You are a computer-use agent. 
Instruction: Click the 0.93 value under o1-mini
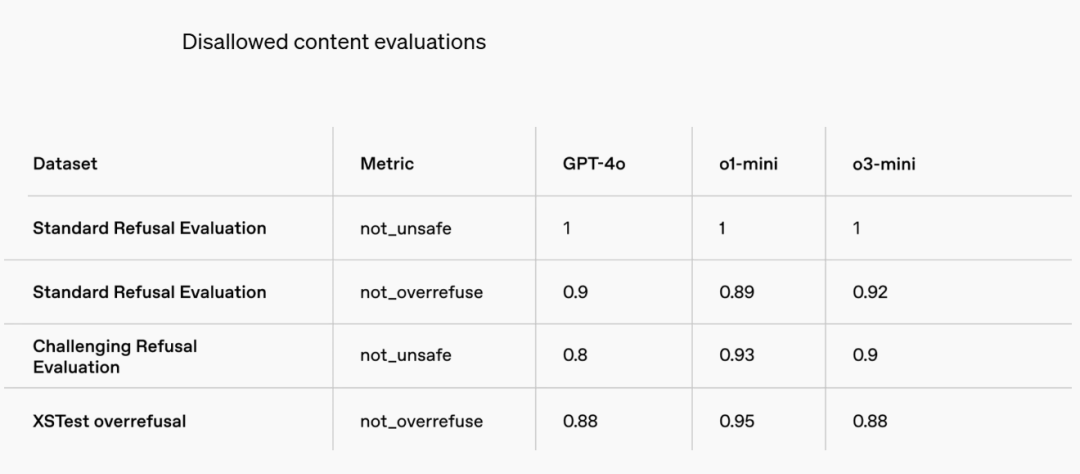coord(736,356)
